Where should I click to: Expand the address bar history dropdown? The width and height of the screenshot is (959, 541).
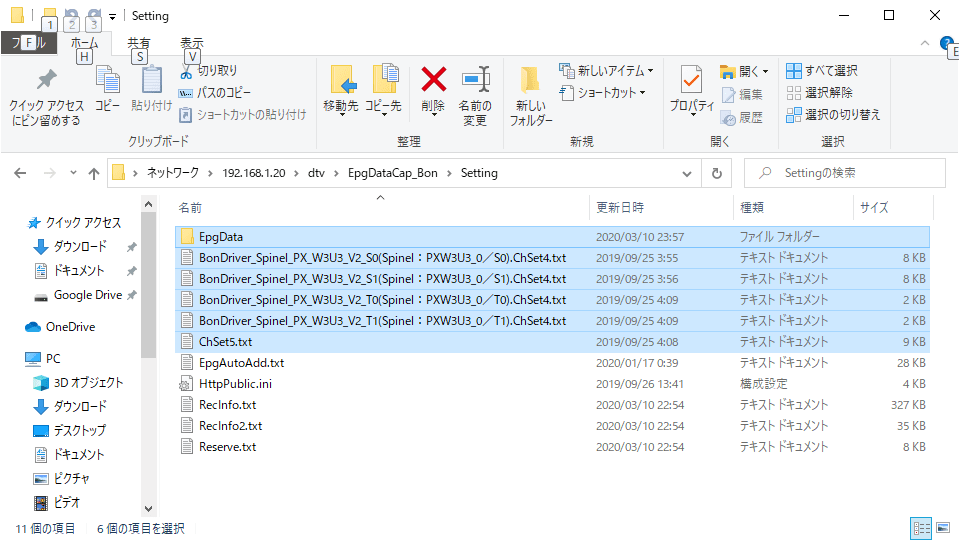pyautogui.click(x=687, y=174)
